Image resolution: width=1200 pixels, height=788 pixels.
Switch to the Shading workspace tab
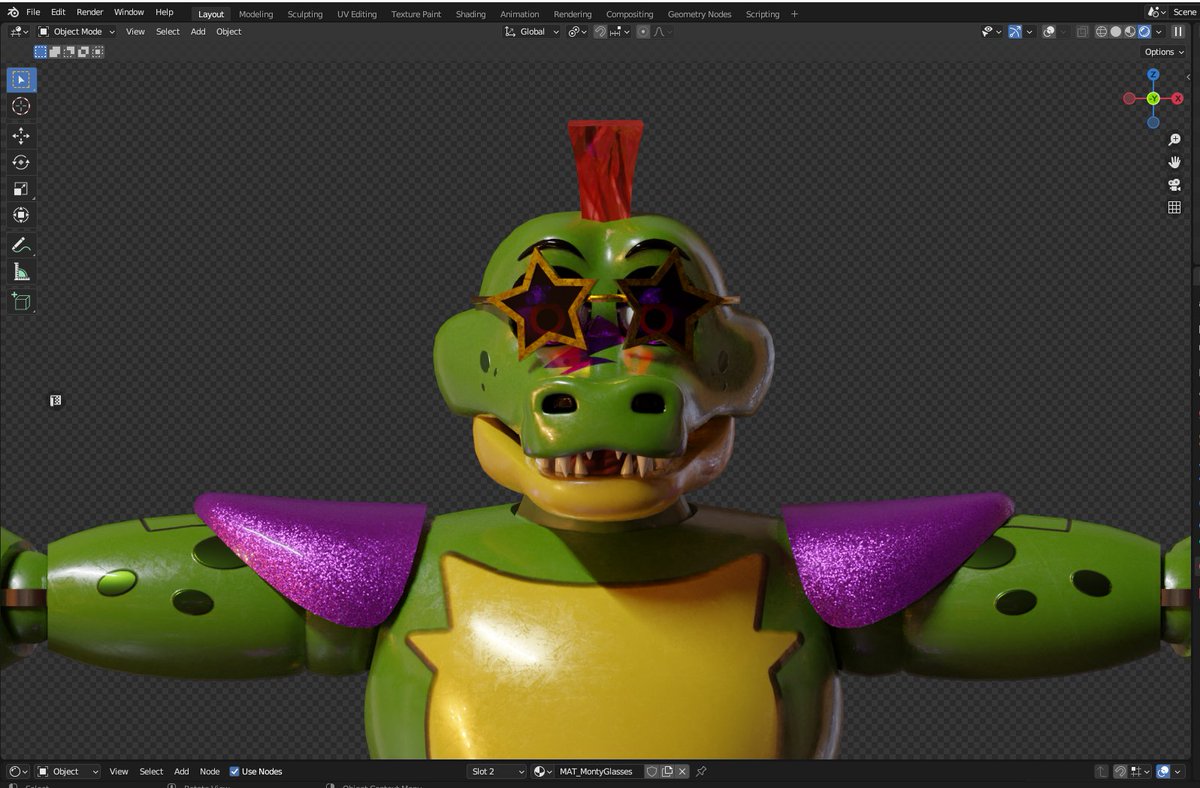pos(471,14)
